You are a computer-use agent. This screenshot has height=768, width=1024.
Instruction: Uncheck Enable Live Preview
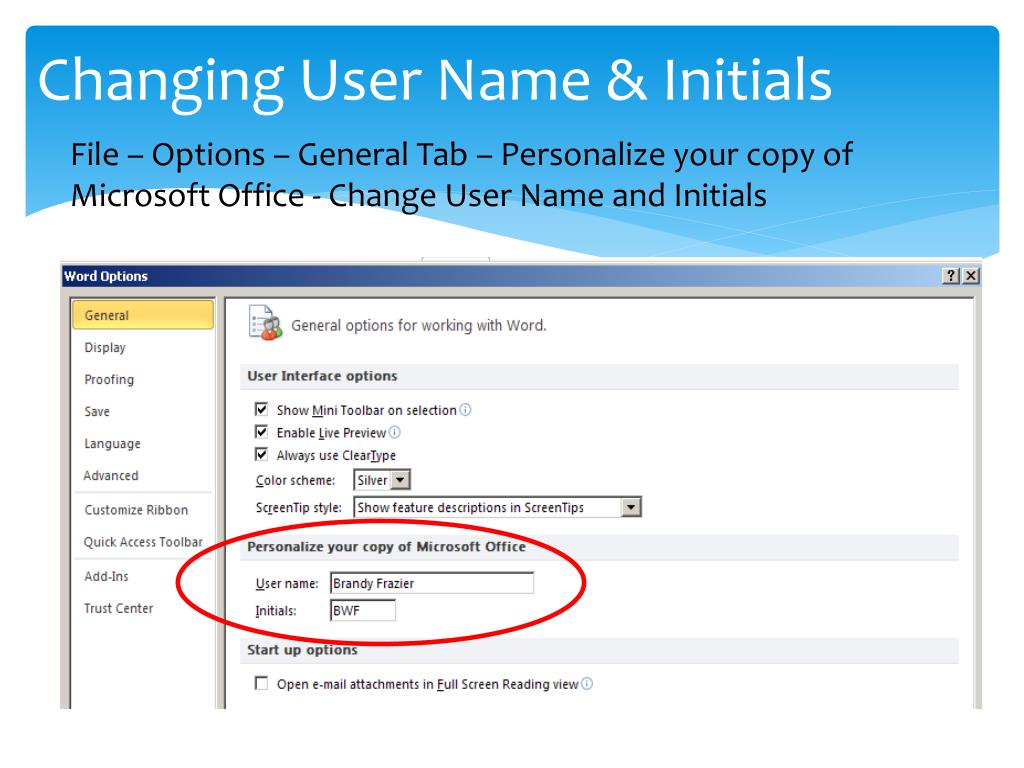(261, 432)
